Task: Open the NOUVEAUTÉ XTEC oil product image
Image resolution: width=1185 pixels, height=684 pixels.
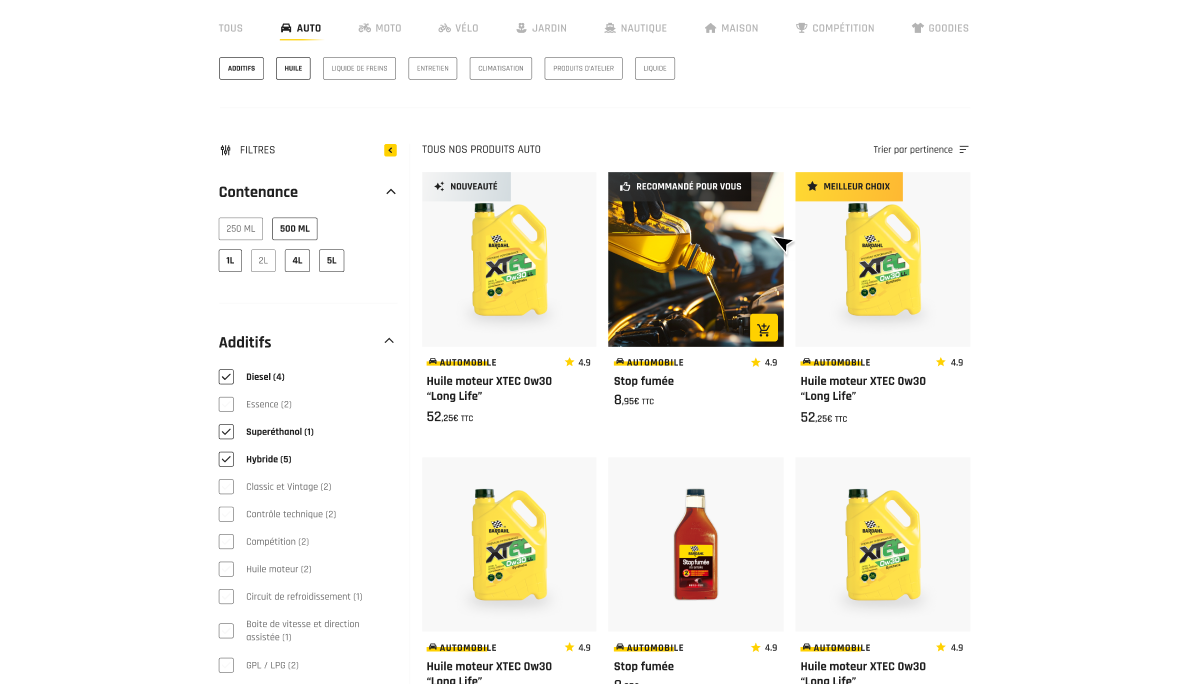Action: (509, 260)
